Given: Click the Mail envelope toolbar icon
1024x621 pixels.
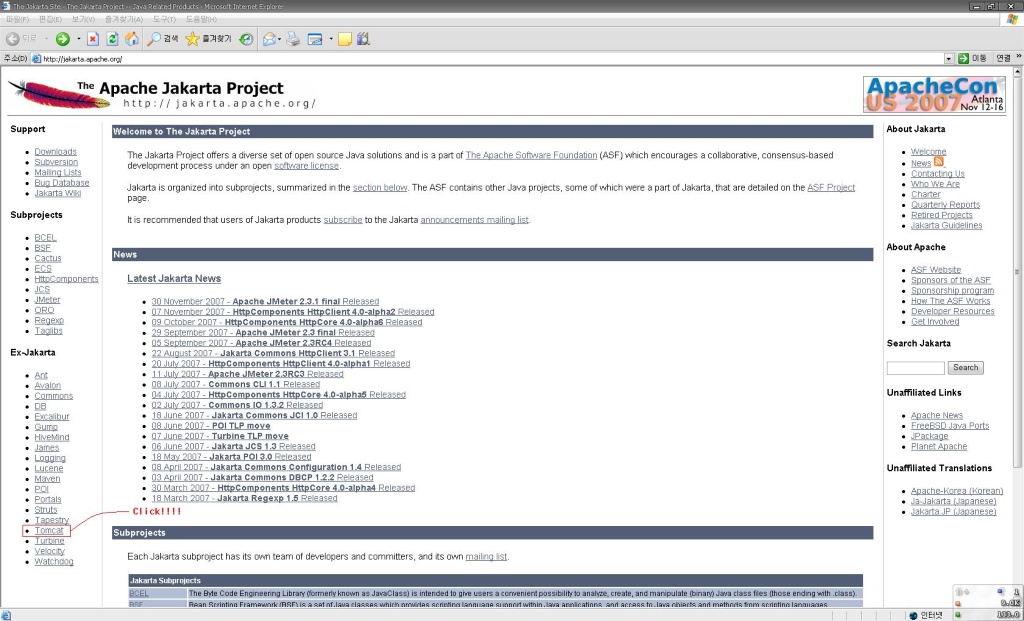Looking at the screenshot, I should click(268, 39).
